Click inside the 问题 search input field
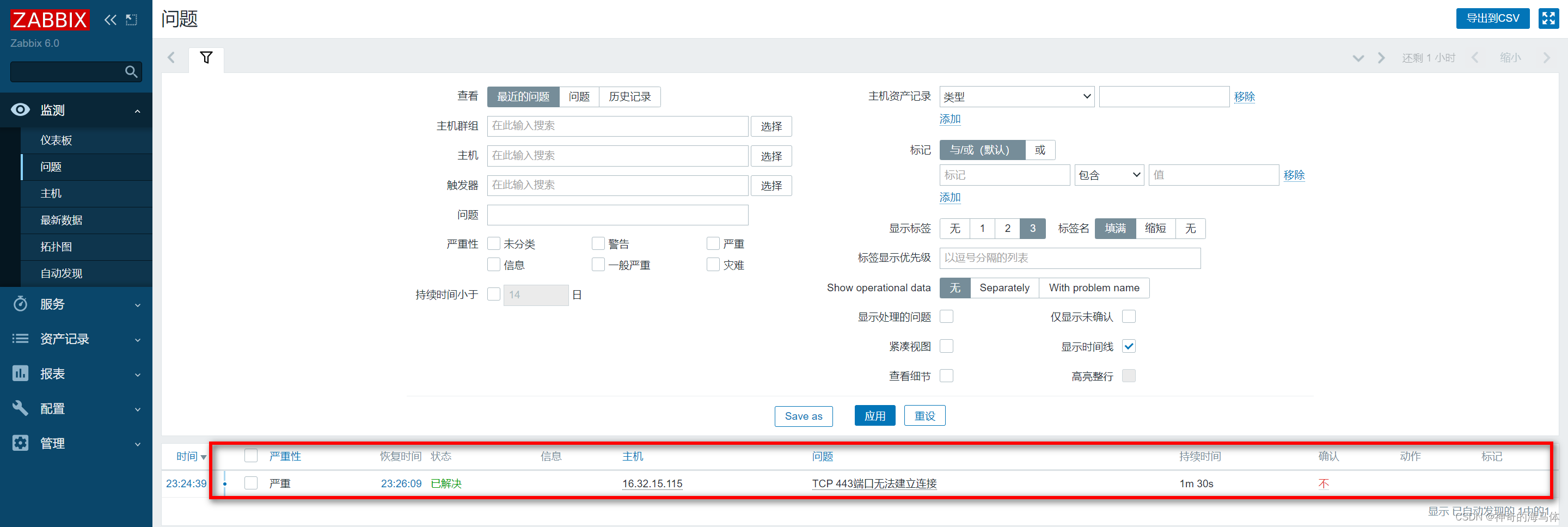This screenshot has height=527, width=1568. click(617, 215)
